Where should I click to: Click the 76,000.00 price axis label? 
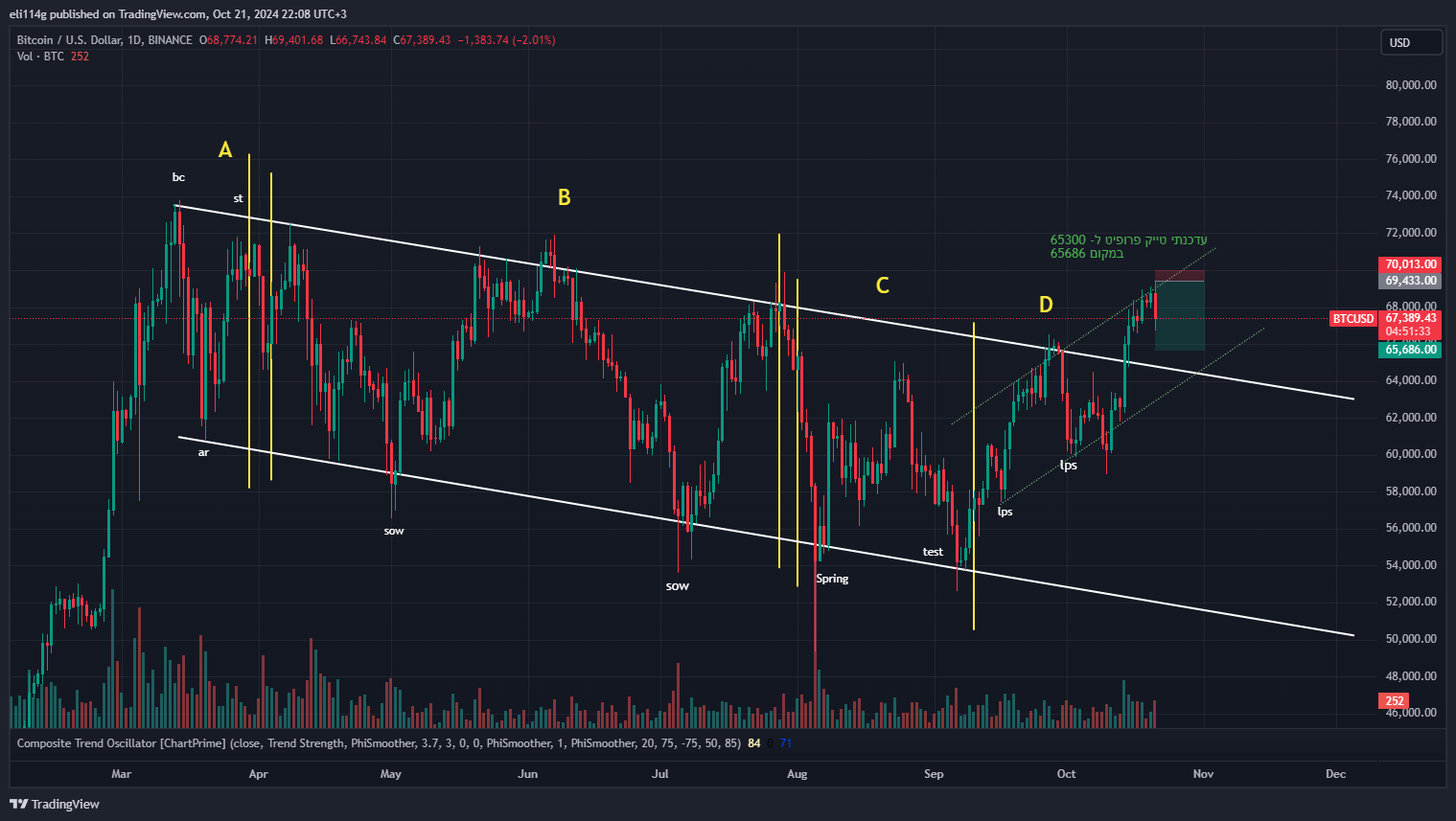1411,159
